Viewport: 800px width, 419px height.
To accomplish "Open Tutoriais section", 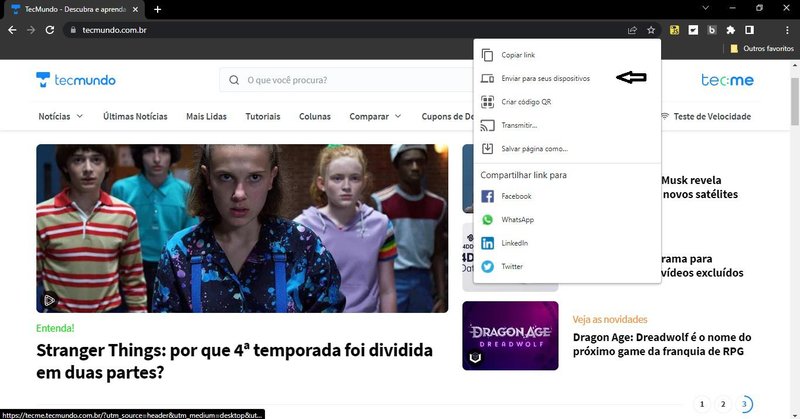I will click(x=263, y=116).
